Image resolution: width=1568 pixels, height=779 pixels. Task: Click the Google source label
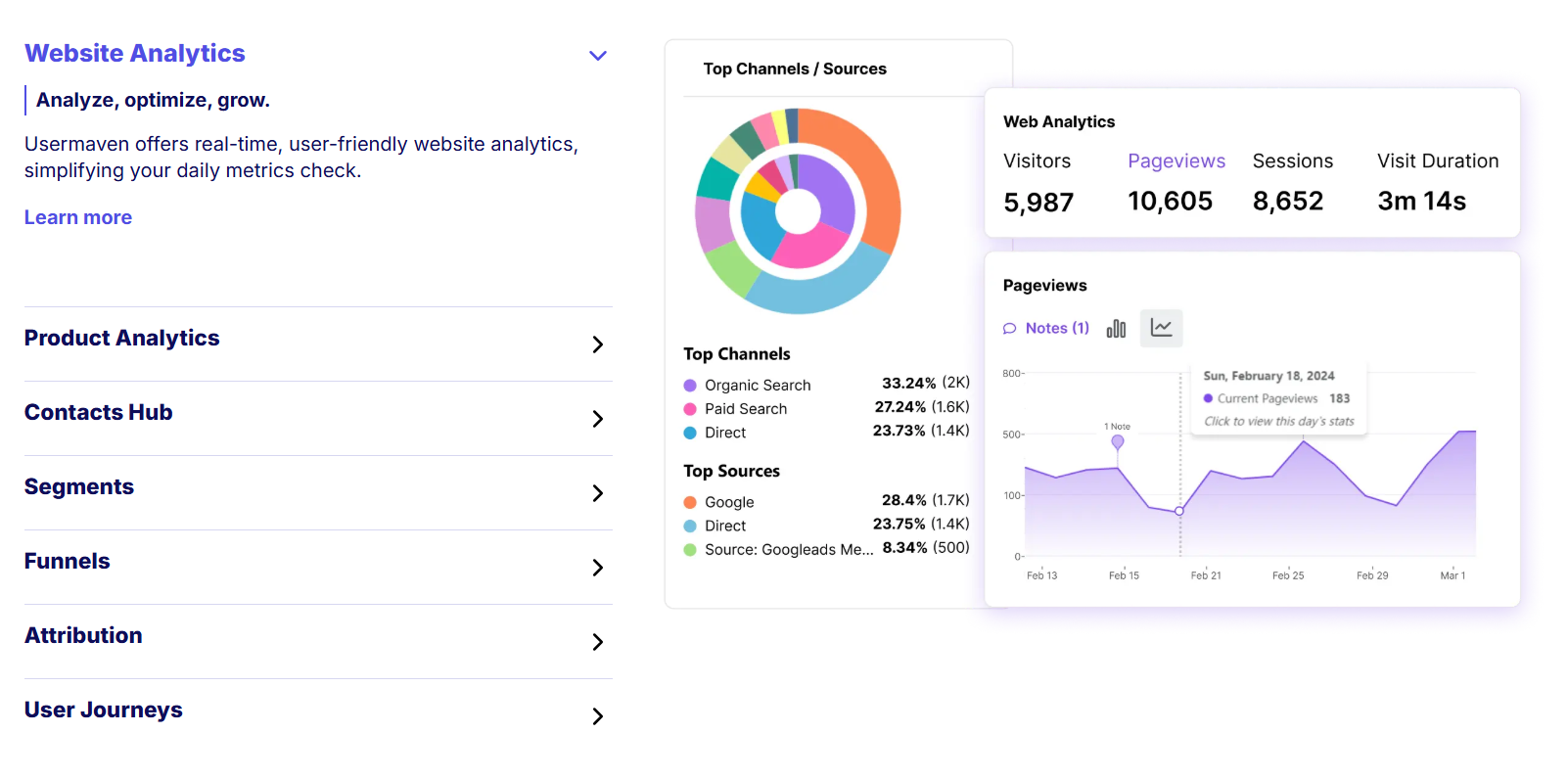(x=729, y=502)
